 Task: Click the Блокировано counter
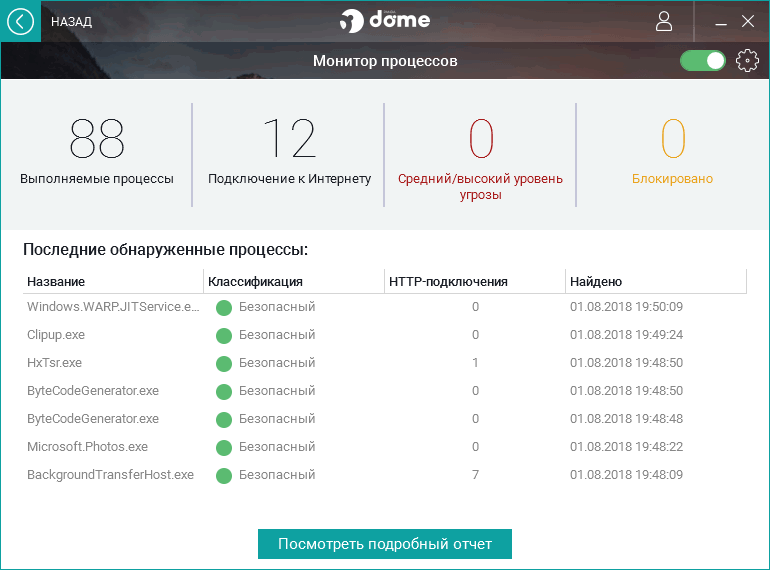[x=672, y=152]
